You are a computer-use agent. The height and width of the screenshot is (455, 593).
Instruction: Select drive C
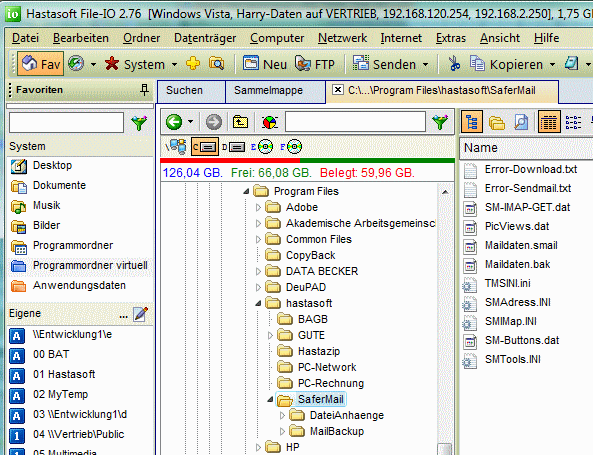(205, 147)
